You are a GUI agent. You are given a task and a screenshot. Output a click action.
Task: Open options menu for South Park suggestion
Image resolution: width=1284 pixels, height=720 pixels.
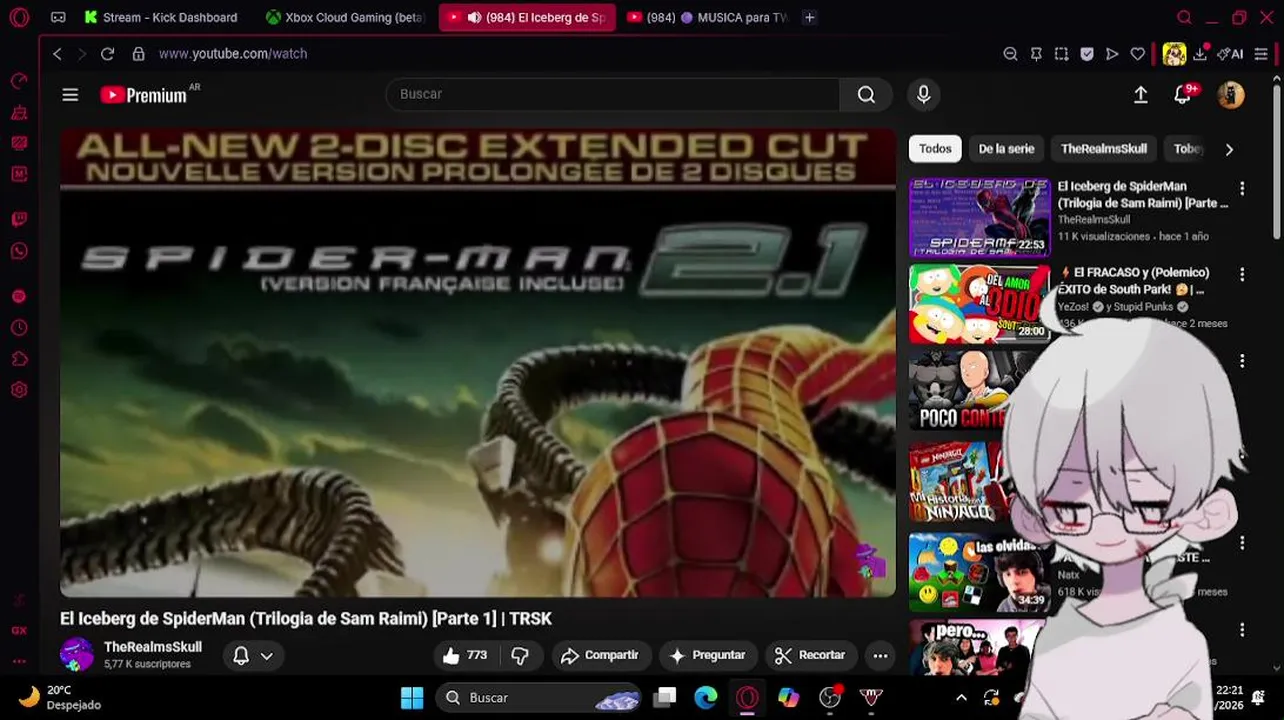tap(1242, 274)
